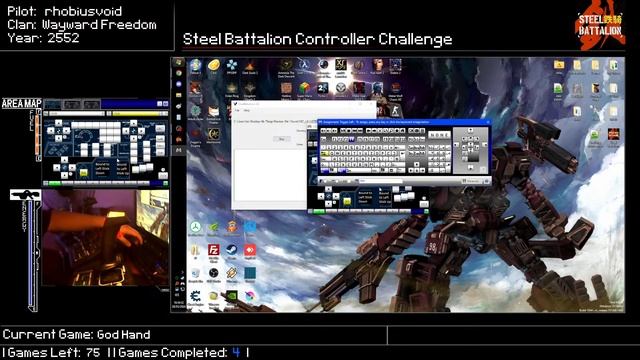640x360 pixels.
Task: Open File Explorer in the taskbar
Action: point(178,95)
